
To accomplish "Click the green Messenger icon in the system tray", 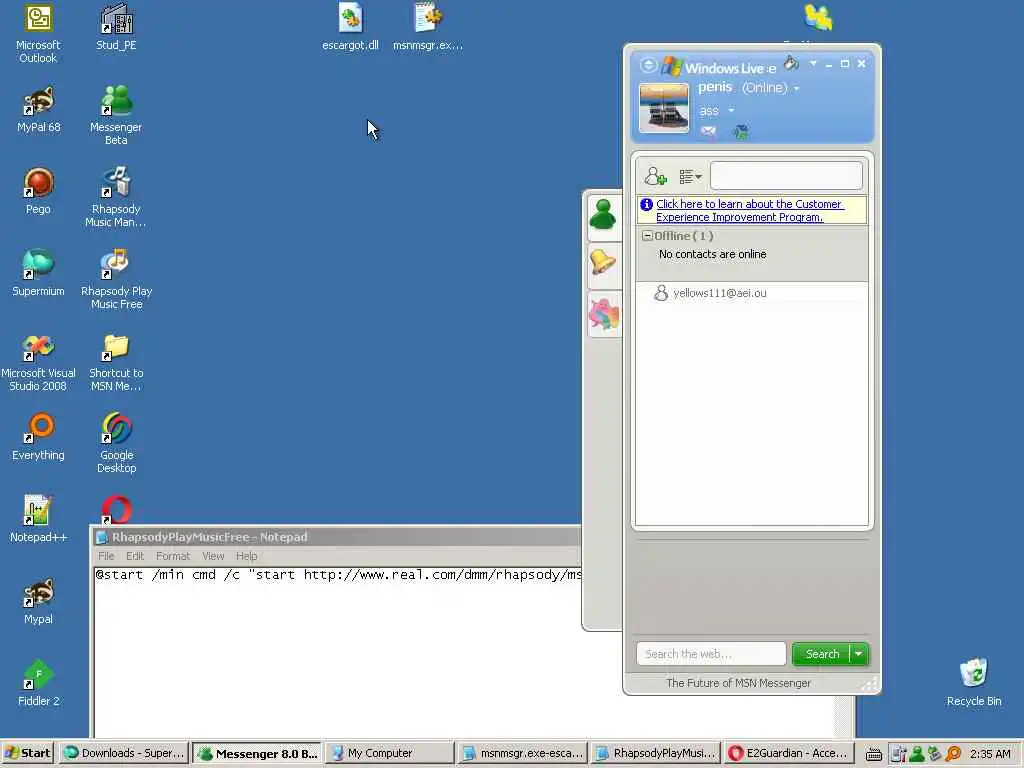I will click(x=917, y=754).
